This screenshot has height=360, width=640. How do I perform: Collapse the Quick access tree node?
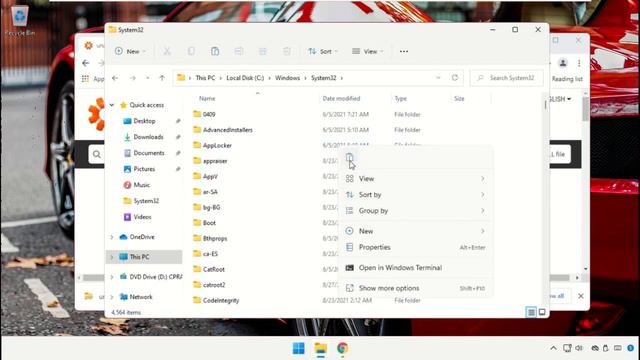(112, 105)
